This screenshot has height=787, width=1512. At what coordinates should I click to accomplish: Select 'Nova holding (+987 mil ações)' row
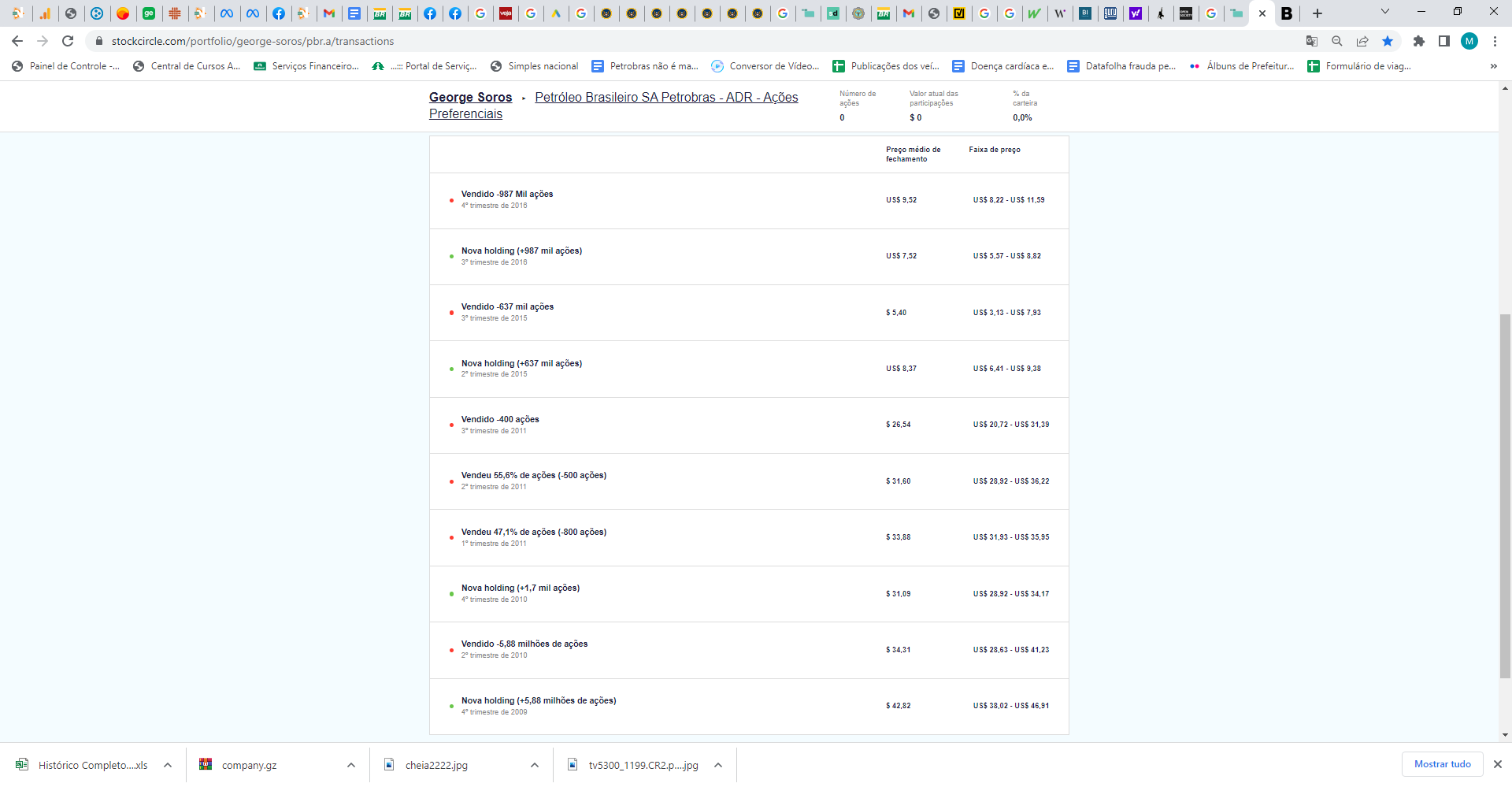tap(749, 256)
